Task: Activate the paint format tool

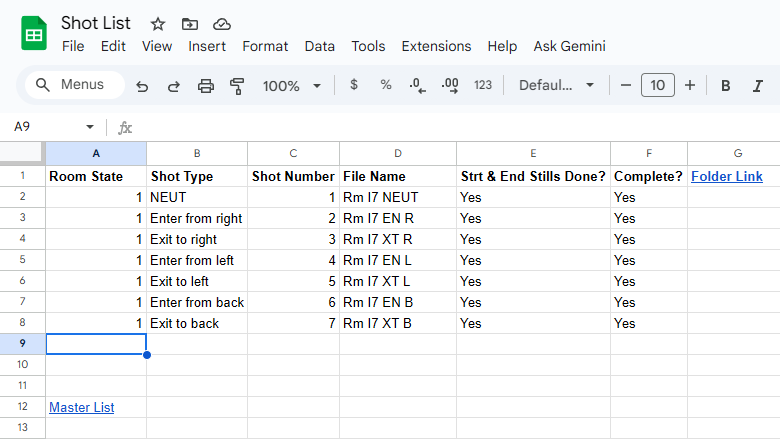Action: click(x=237, y=86)
